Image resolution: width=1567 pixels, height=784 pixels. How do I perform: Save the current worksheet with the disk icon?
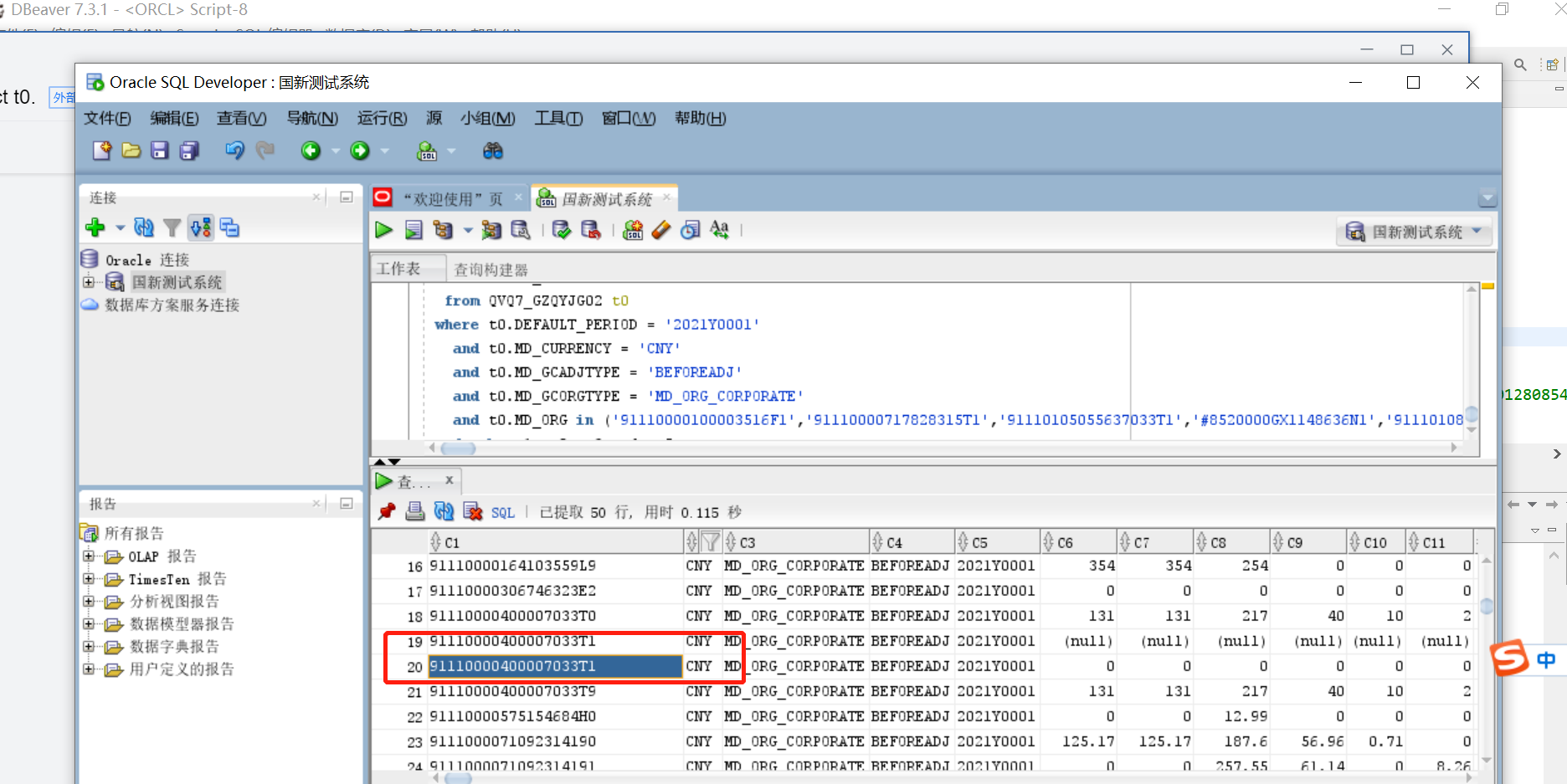coord(160,151)
